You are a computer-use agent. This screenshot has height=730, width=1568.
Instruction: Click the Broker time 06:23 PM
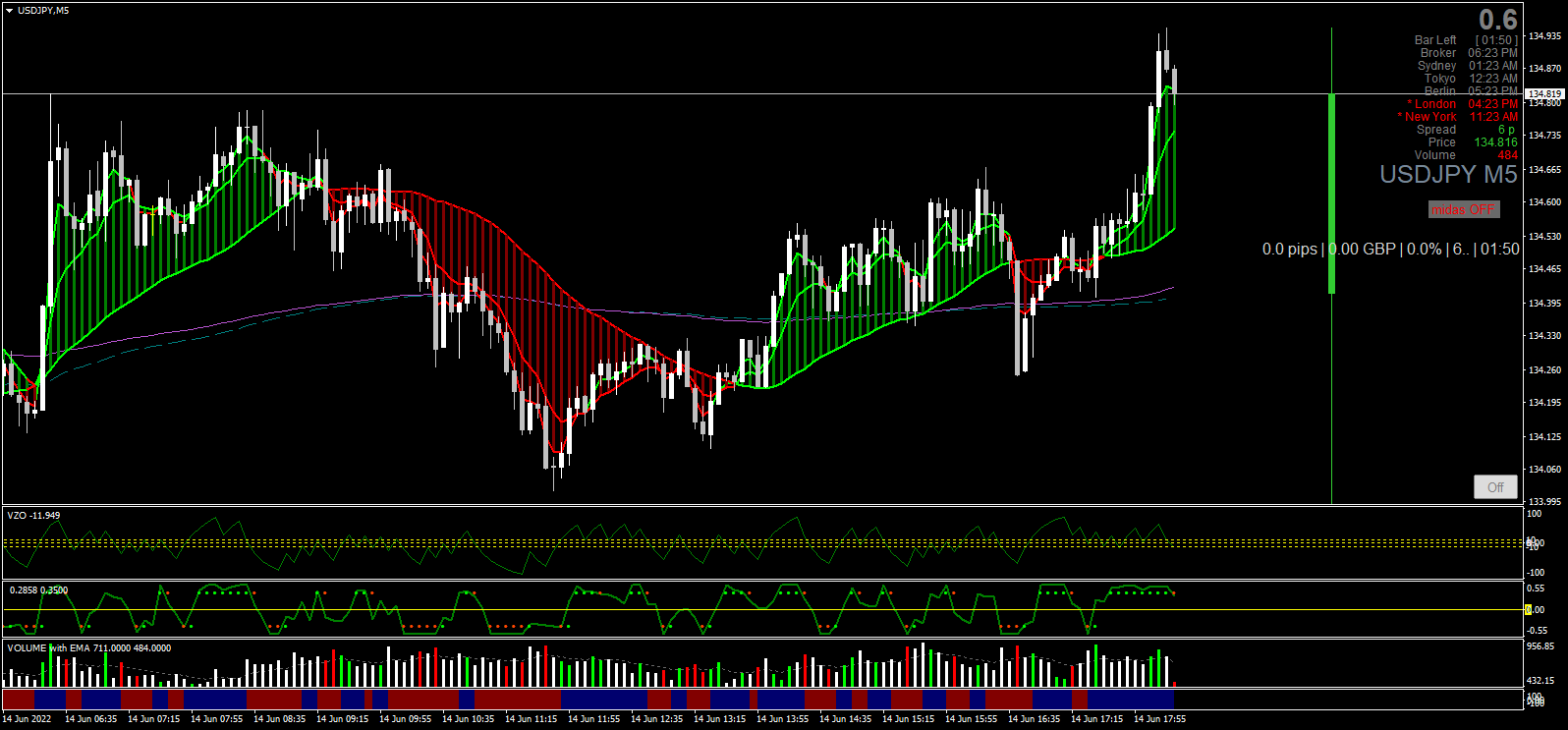point(1493,53)
